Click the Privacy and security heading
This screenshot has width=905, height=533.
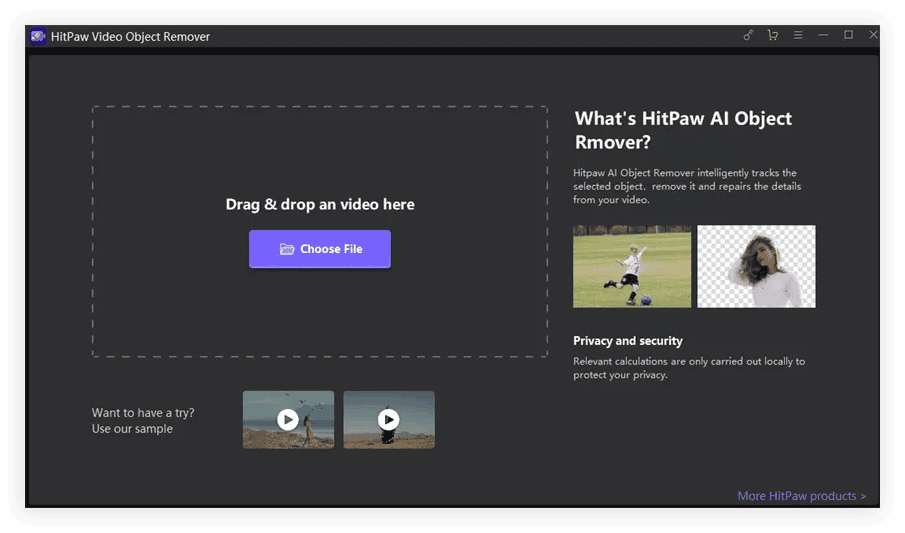pyautogui.click(x=628, y=341)
